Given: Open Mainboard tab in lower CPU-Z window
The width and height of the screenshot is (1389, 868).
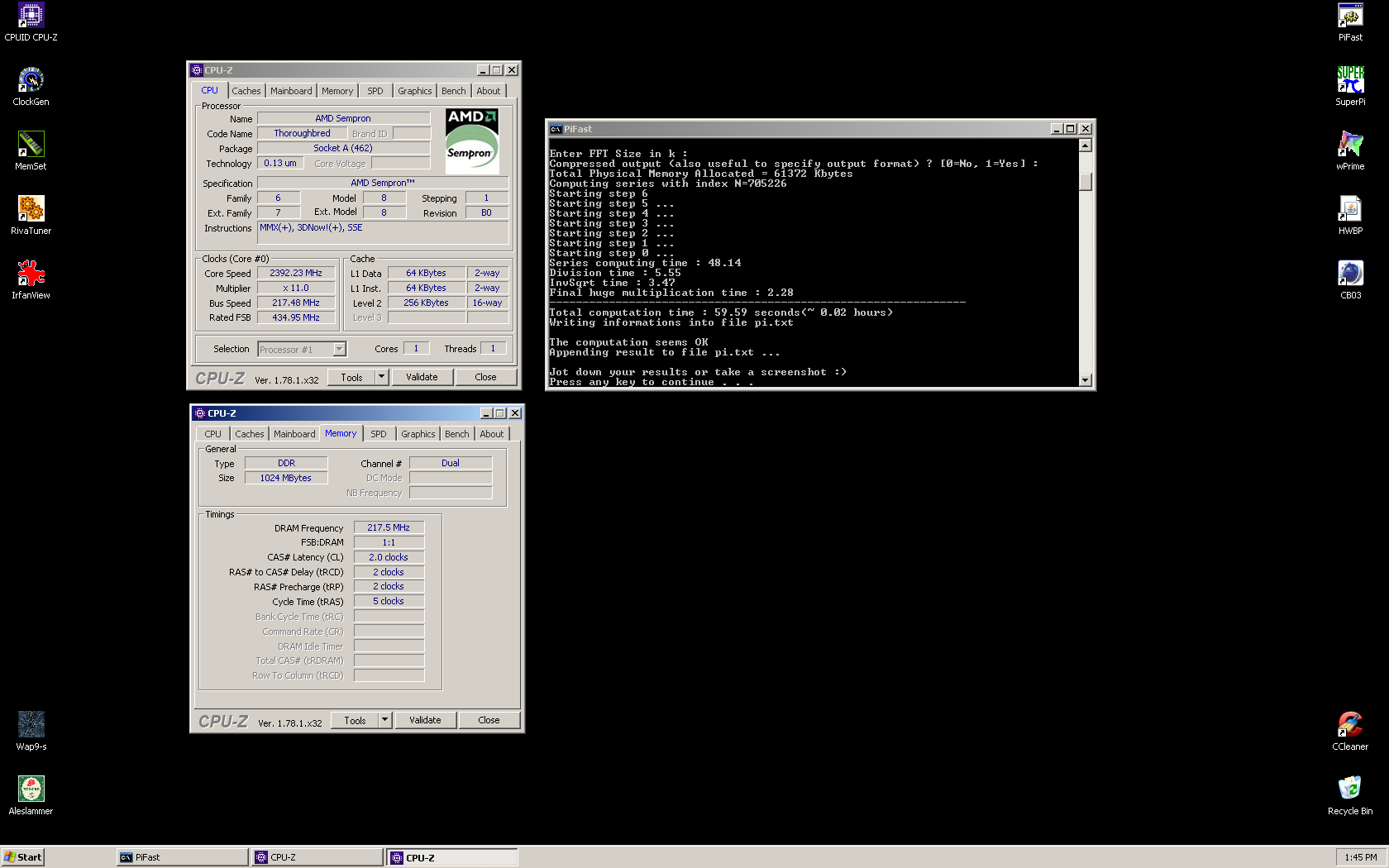Looking at the screenshot, I should (x=294, y=434).
